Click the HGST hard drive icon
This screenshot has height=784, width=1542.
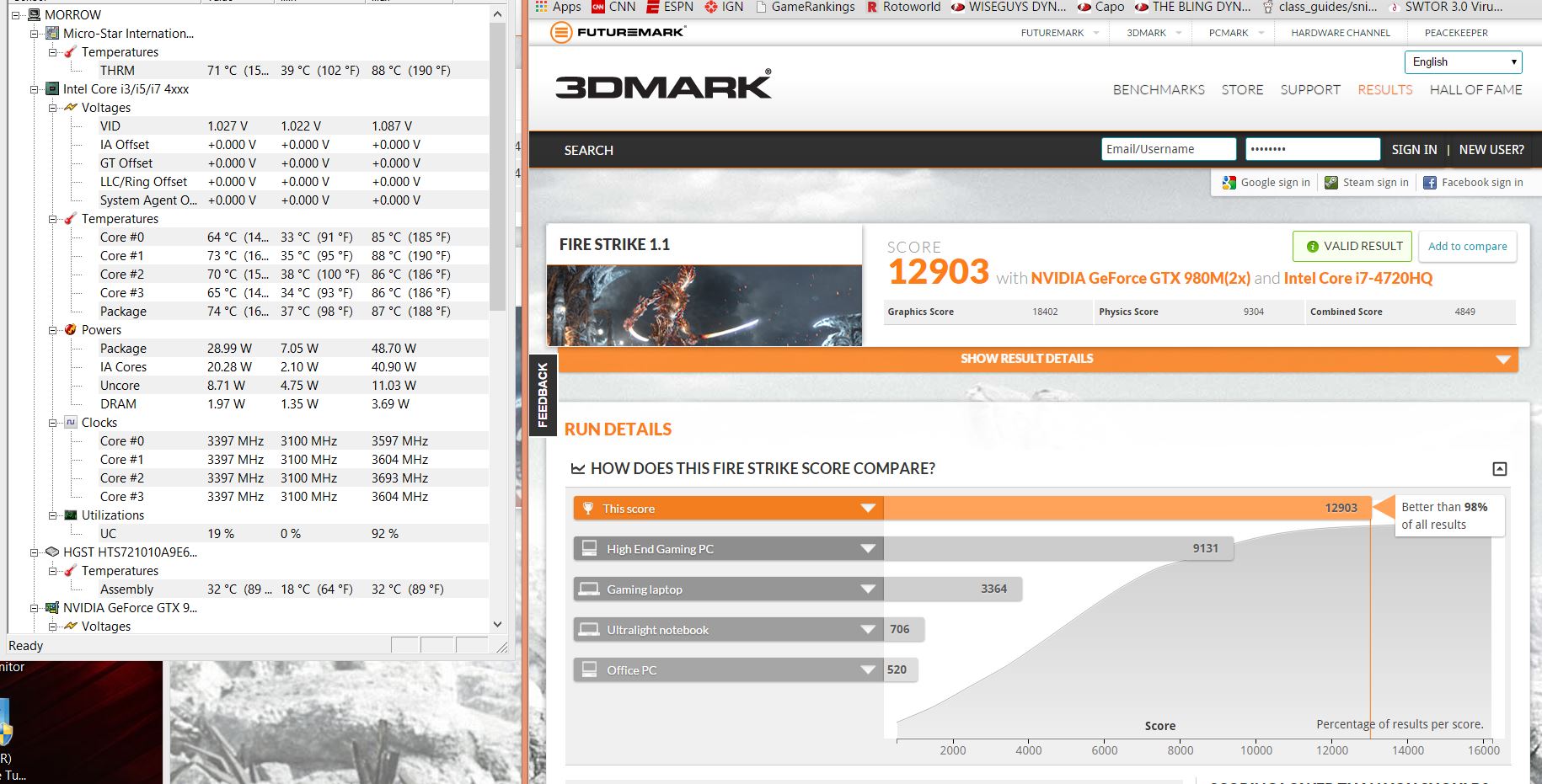click(52, 552)
